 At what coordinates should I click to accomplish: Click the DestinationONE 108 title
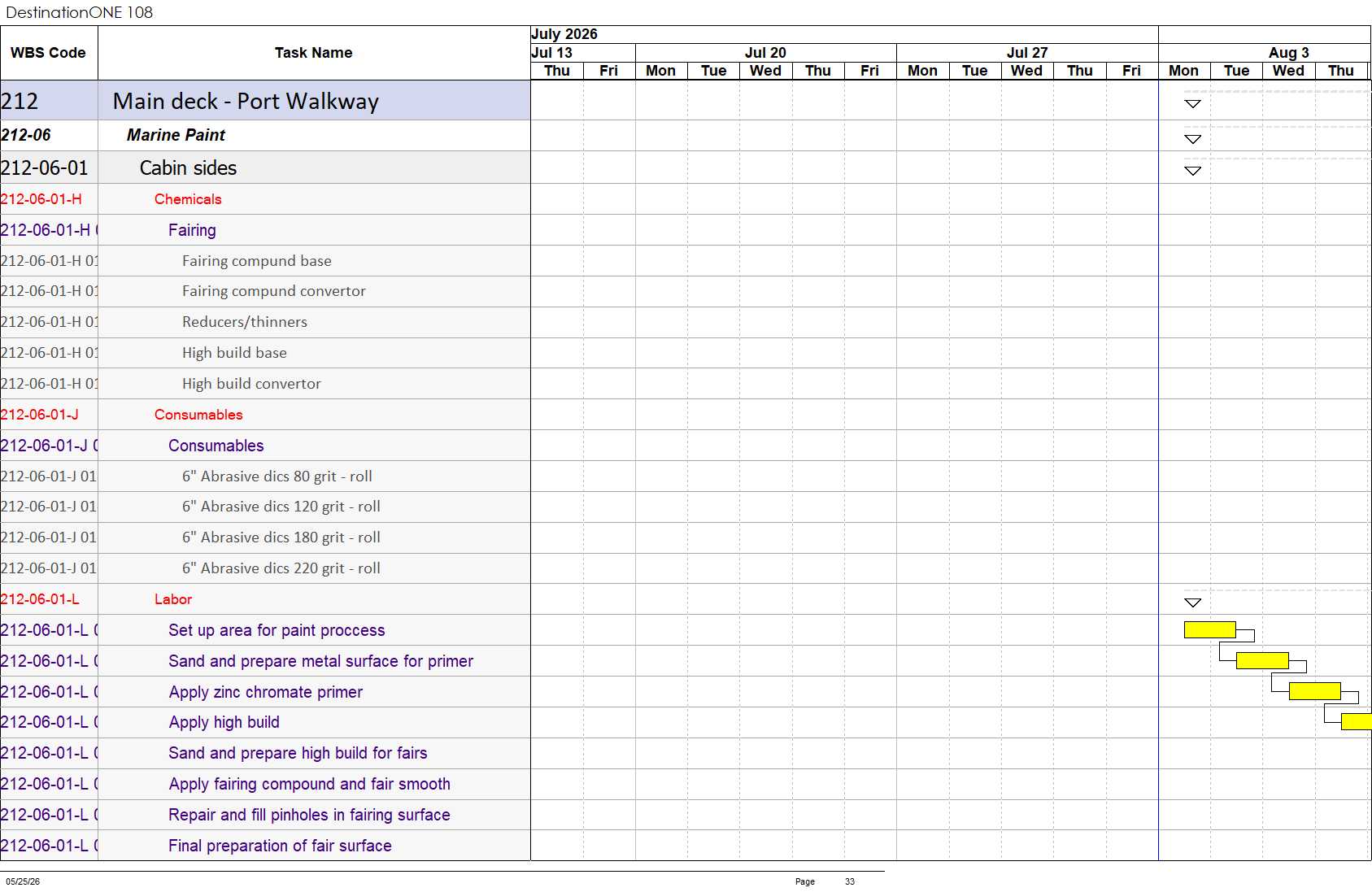[x=79, y=12]
